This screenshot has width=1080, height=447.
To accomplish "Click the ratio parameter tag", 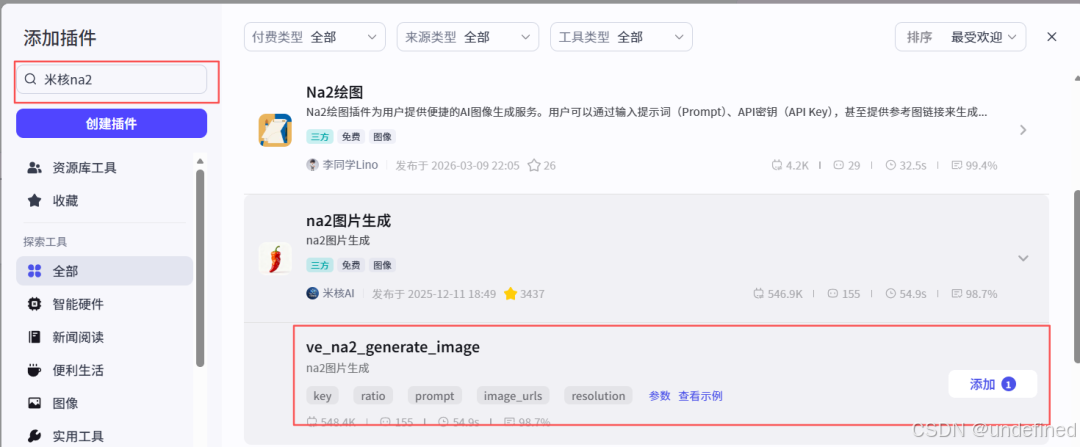I will [373, 396].
